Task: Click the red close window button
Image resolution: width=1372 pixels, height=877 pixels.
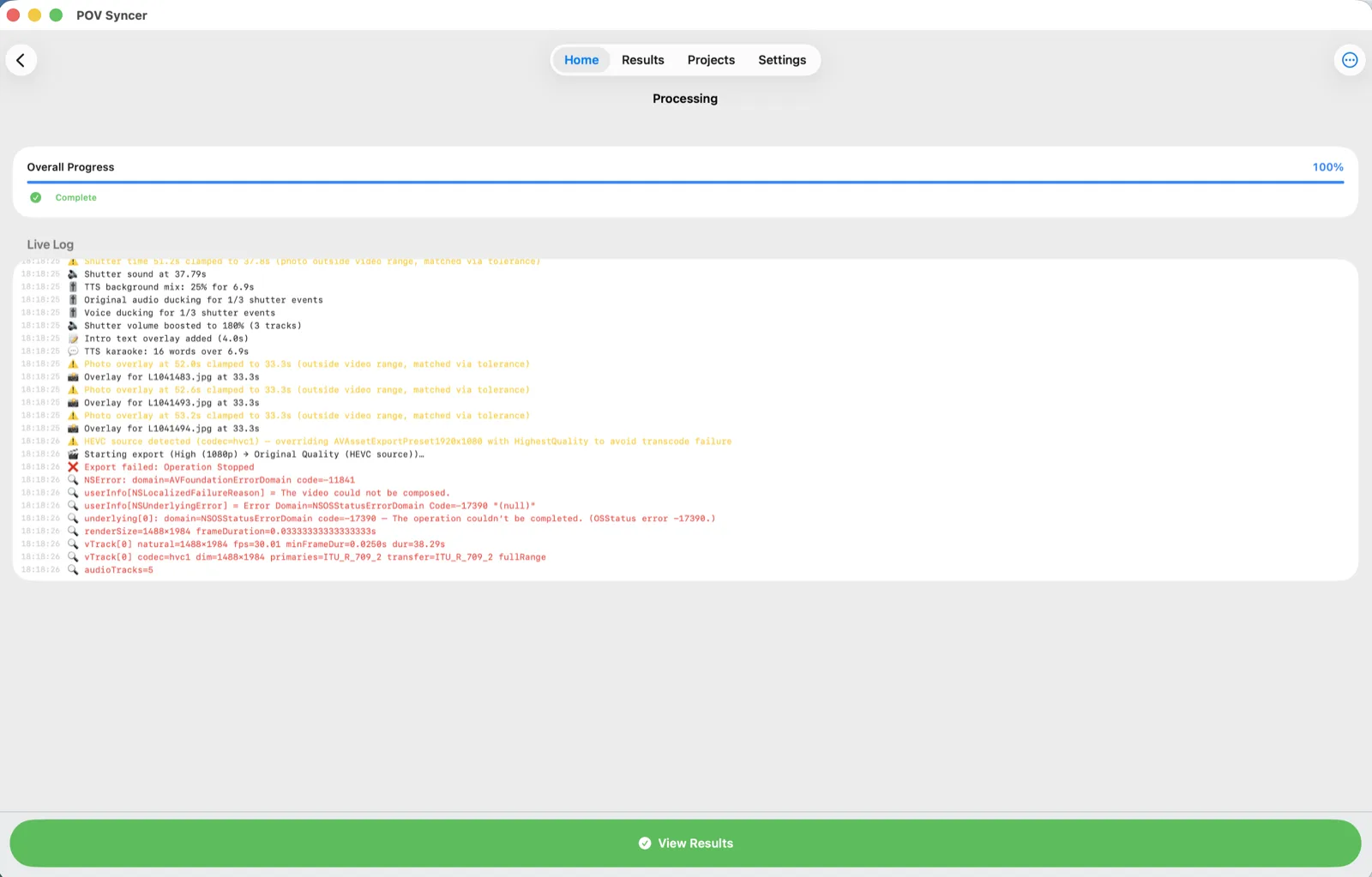Action: coord(13,15)
